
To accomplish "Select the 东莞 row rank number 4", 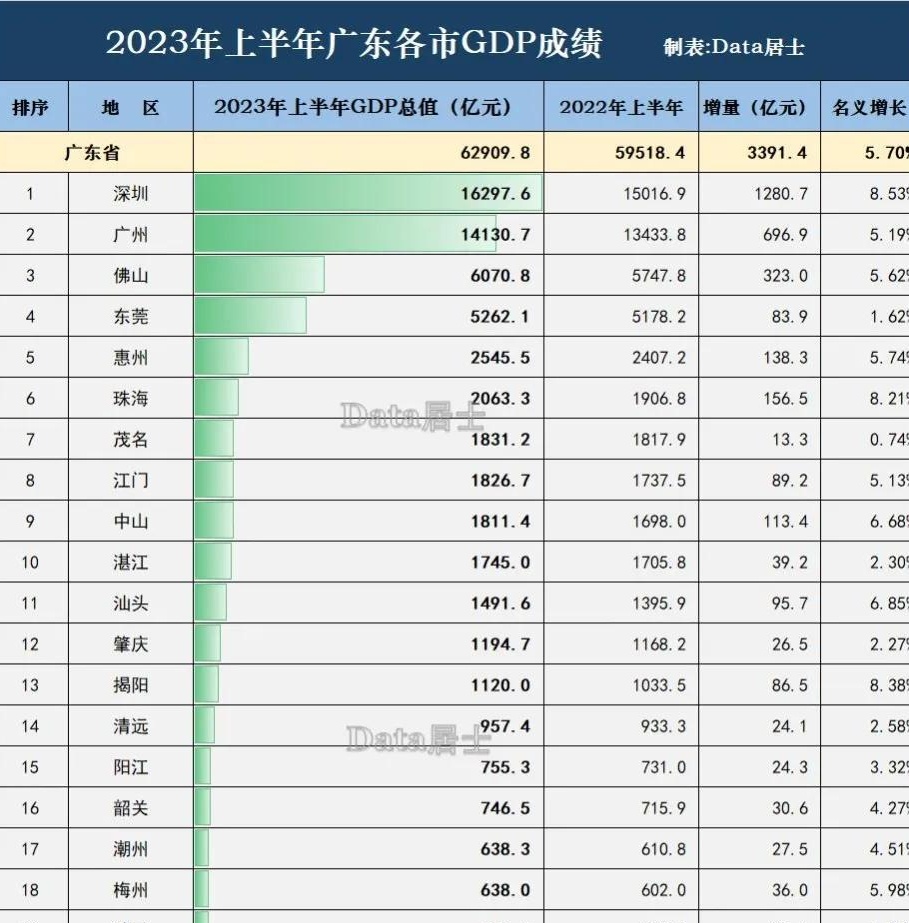I will pos(30,317).
